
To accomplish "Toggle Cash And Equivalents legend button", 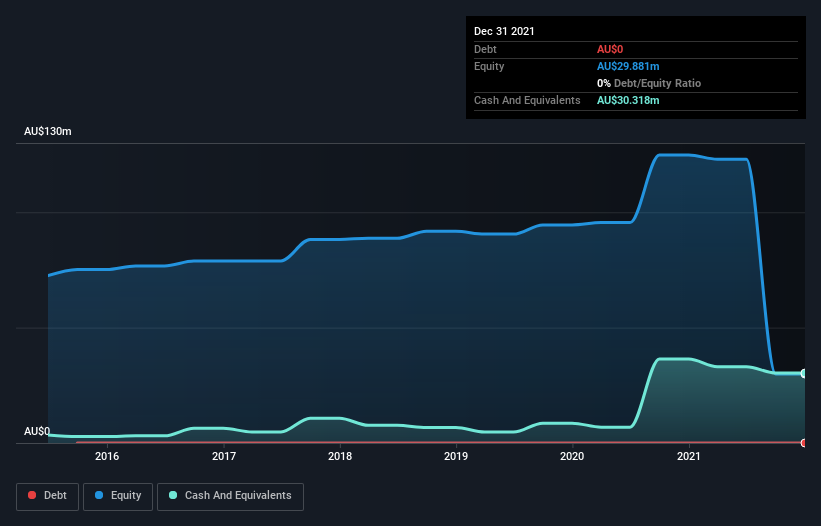I will 230,496.
